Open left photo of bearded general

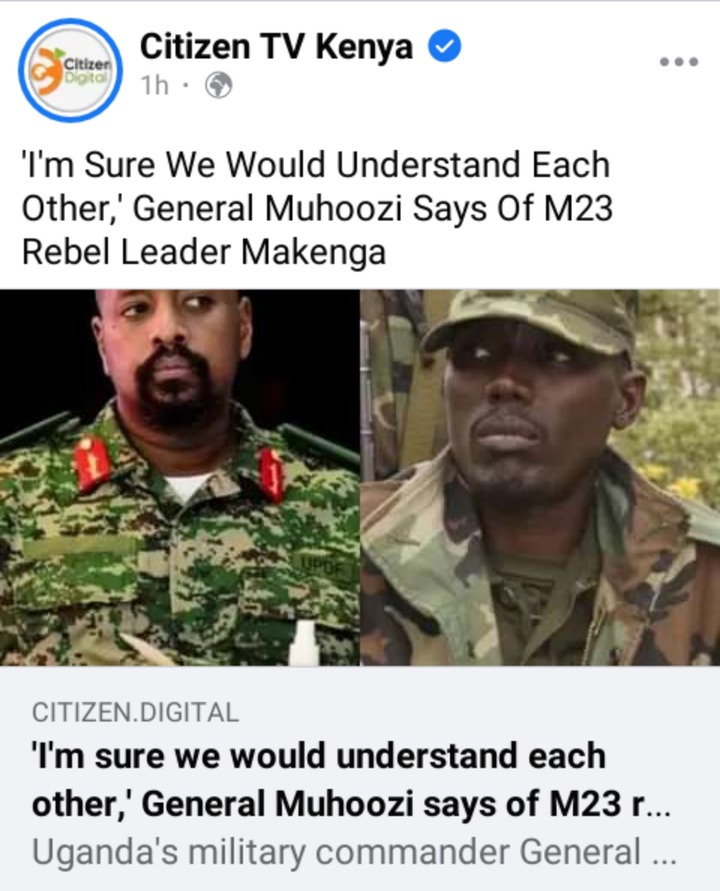180,477
